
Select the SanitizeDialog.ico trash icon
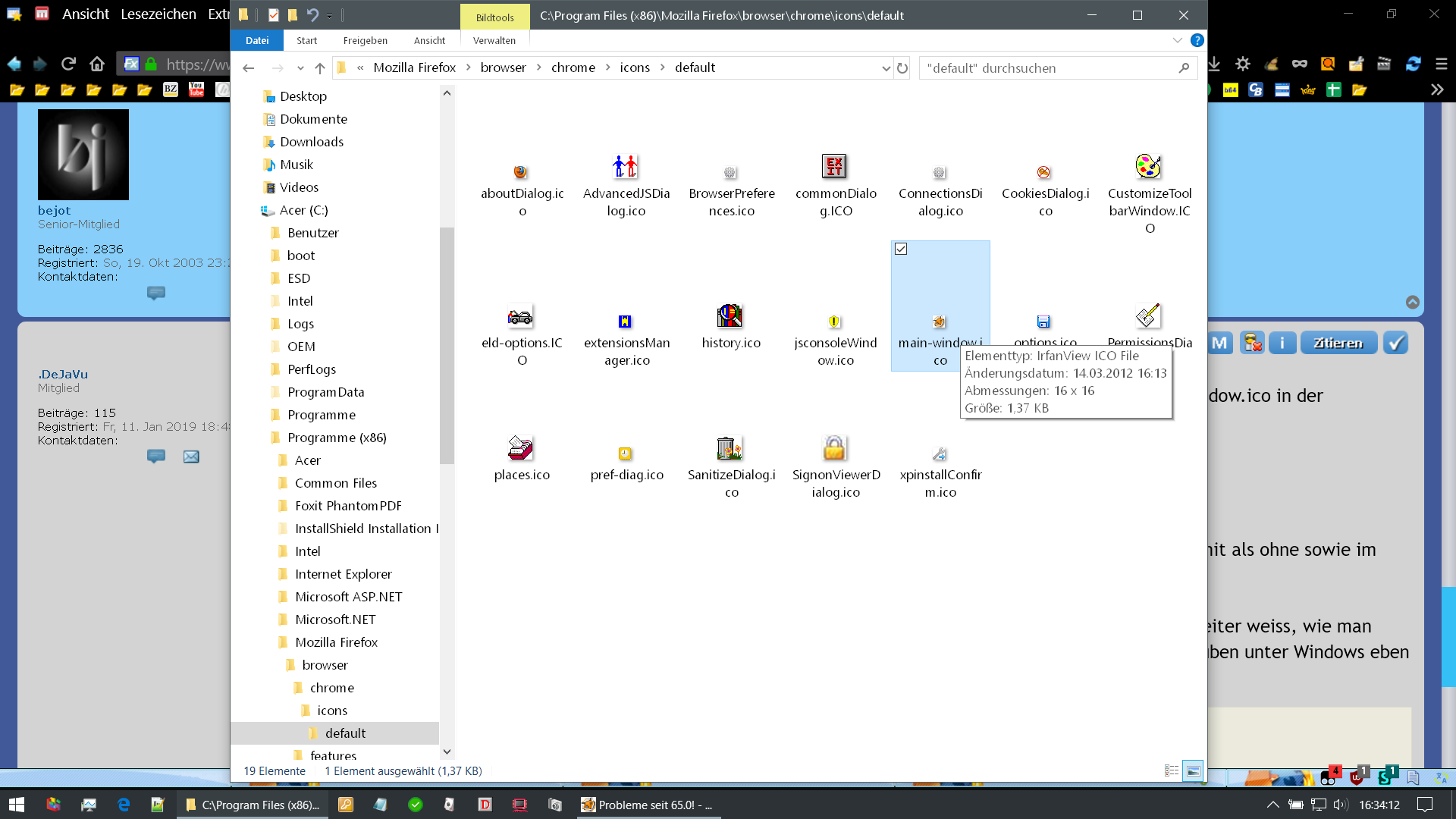[x=730, y=448]
